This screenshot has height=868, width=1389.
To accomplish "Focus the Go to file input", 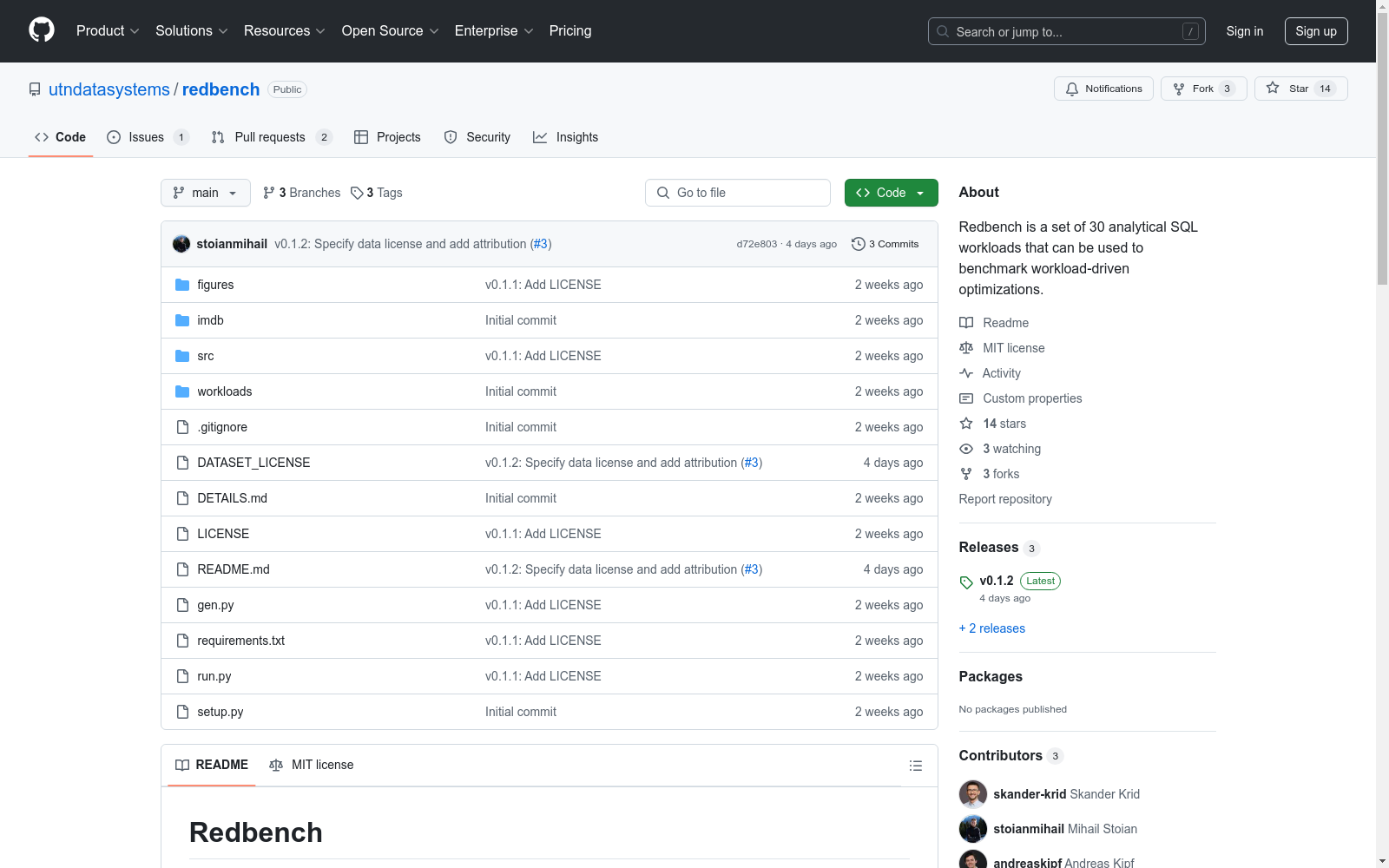I will (738, 193).
